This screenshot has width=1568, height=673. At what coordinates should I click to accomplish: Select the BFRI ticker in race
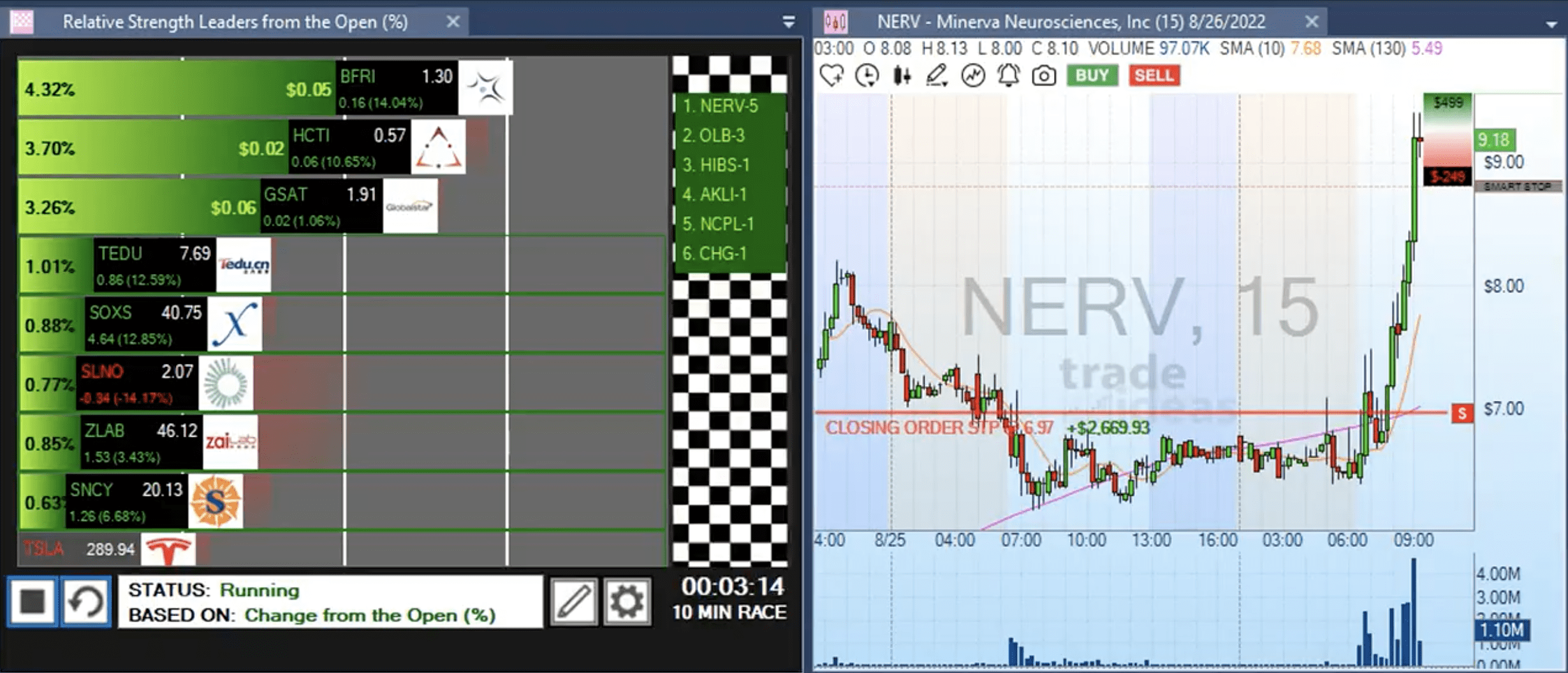click(x=358, y=76)
